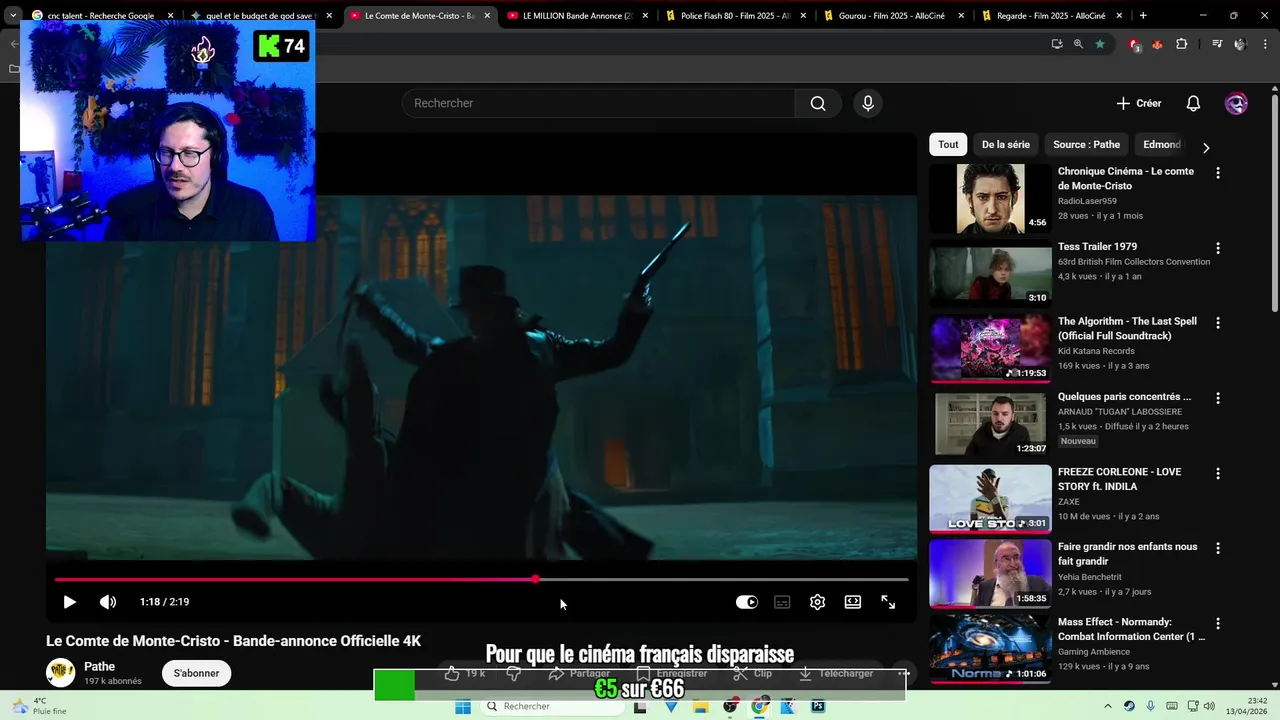Open the Pathe channel avatar
The image size is (1280, 720).
point(61,672)
